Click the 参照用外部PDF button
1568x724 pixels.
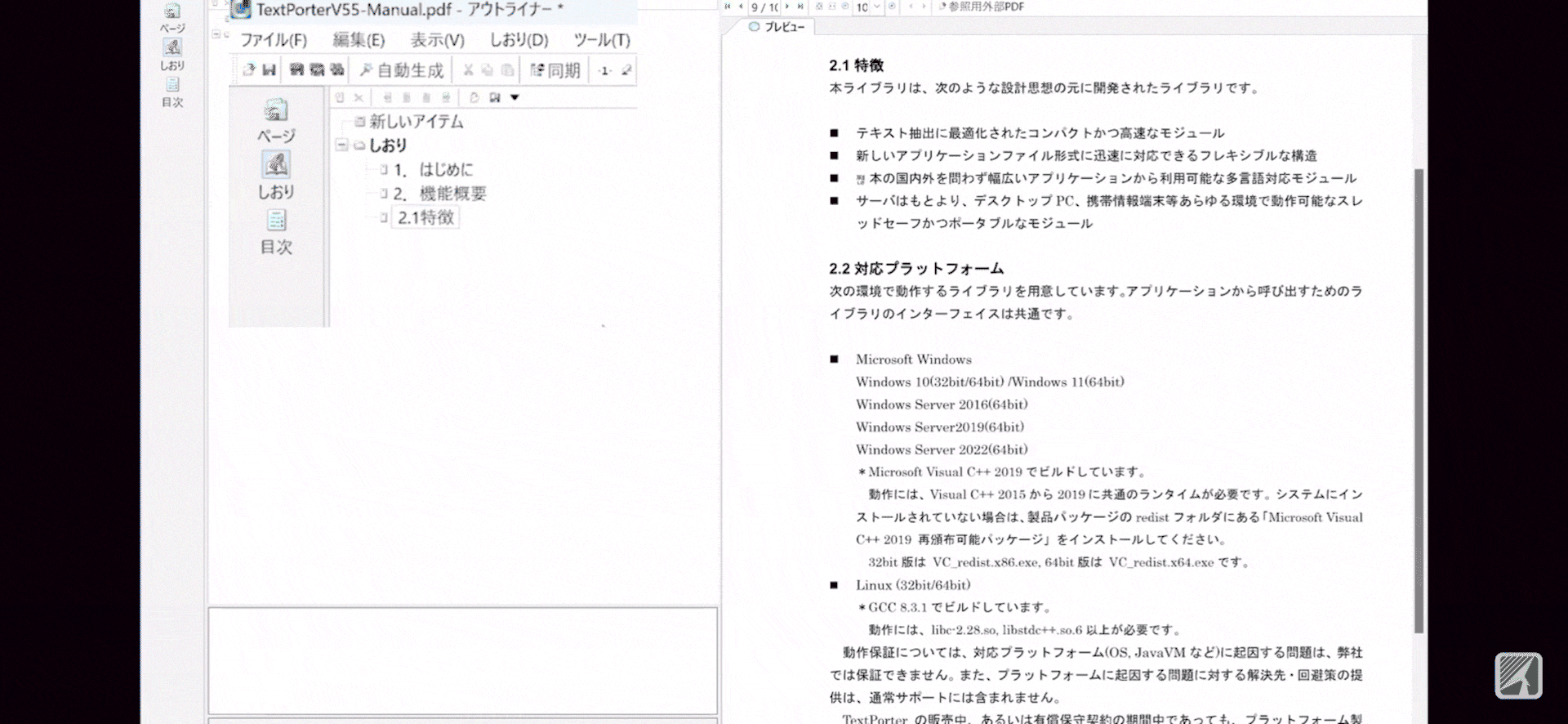(x=980, y=7)
